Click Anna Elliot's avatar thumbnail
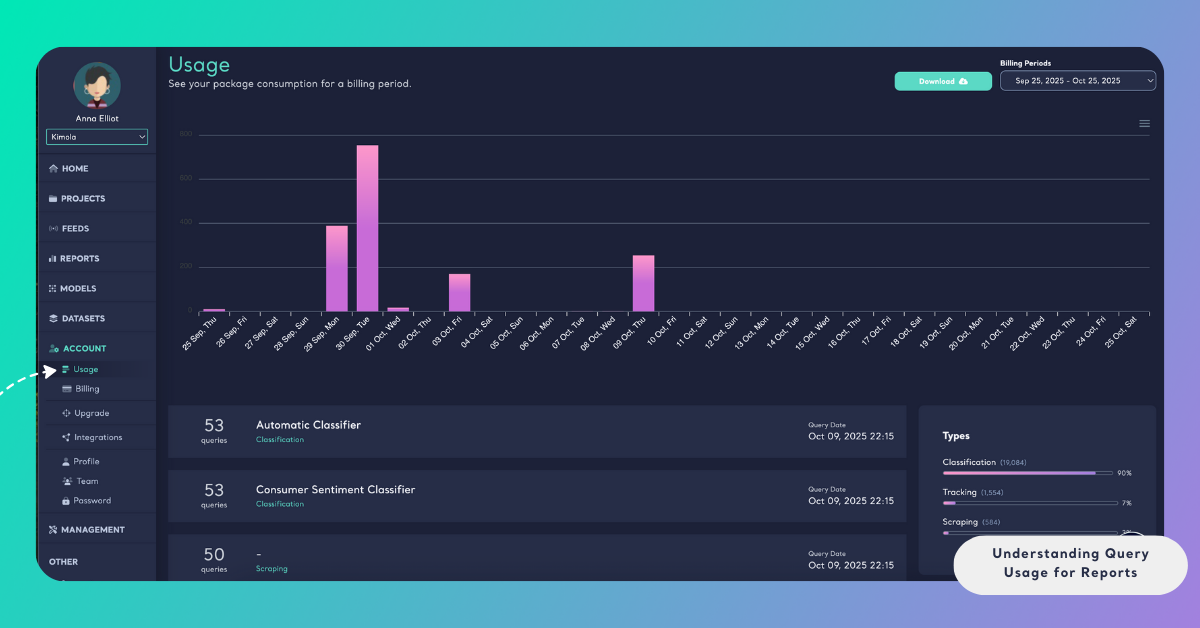The height and width of the screenshot is (628, 1200). click(x=96, y=86)
